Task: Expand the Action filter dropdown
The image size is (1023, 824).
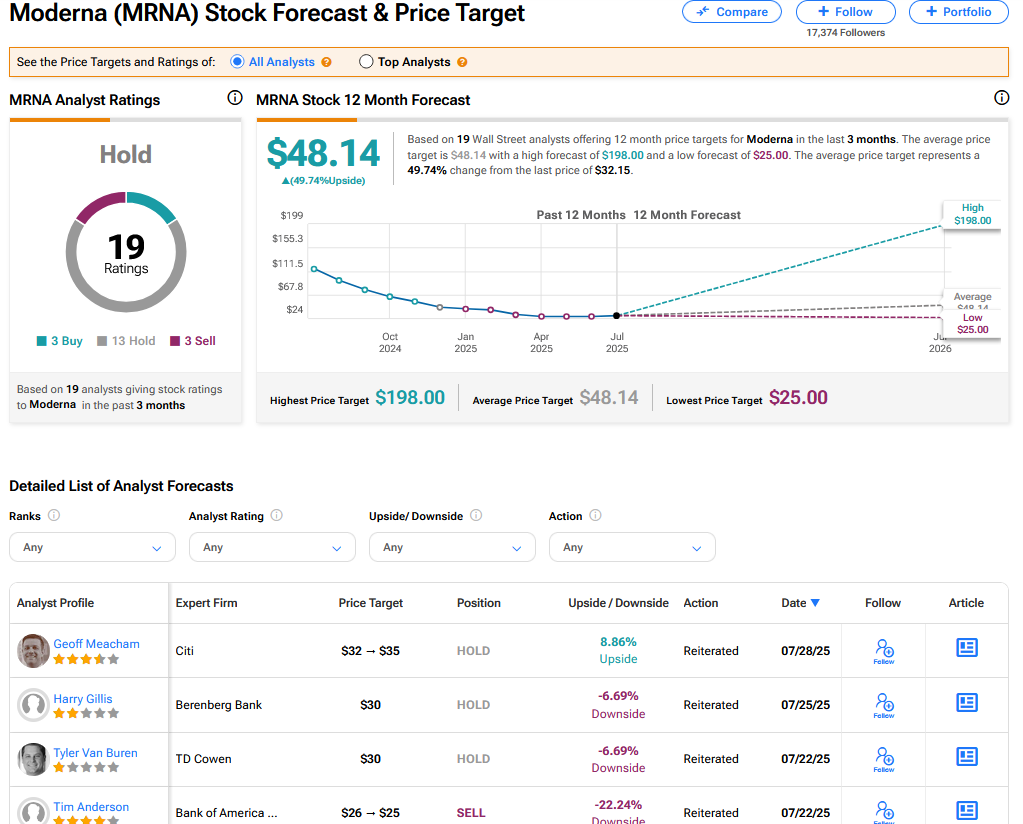Action: [632, 547]
